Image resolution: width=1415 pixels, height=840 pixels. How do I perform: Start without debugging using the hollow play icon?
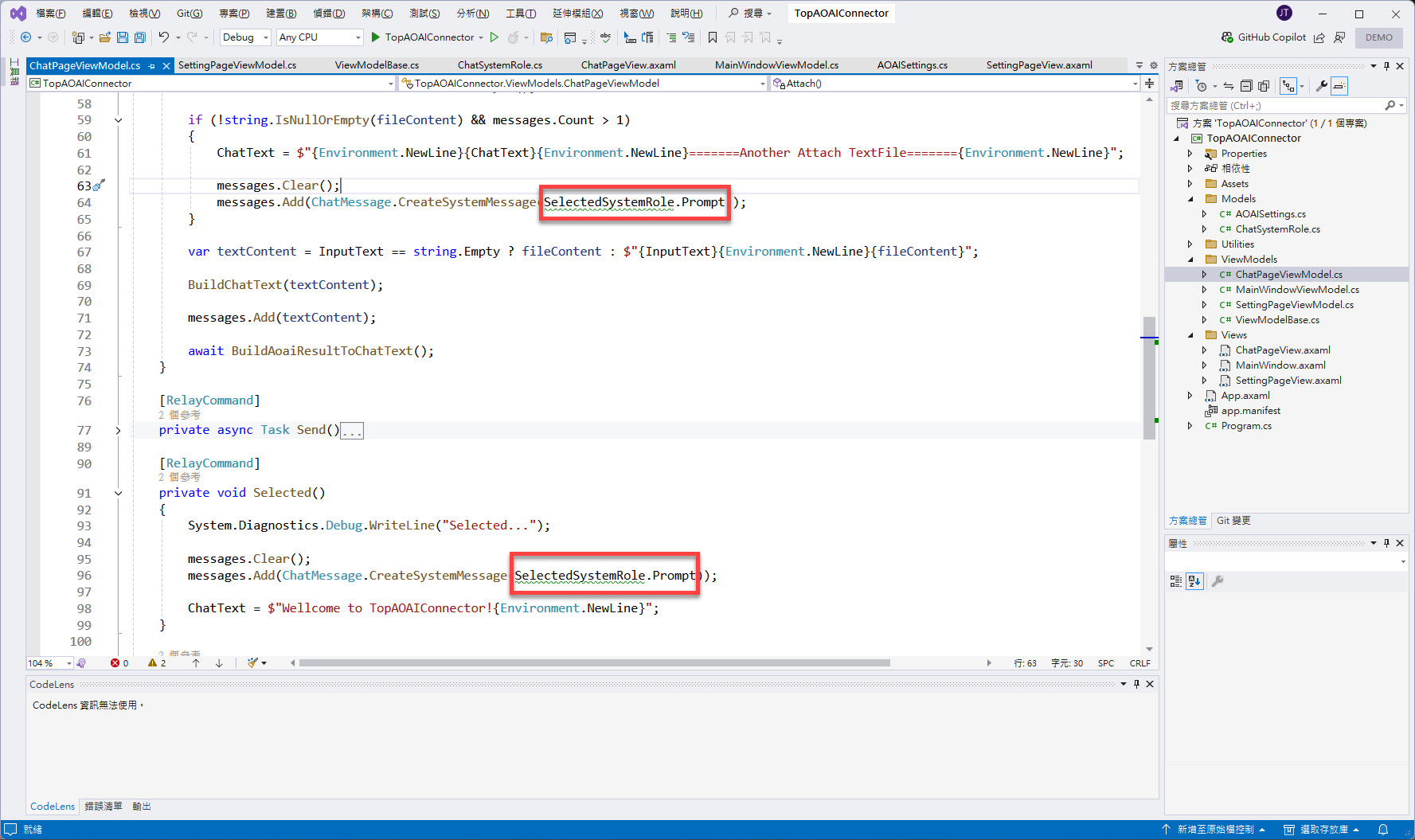[x=494, y=37]
